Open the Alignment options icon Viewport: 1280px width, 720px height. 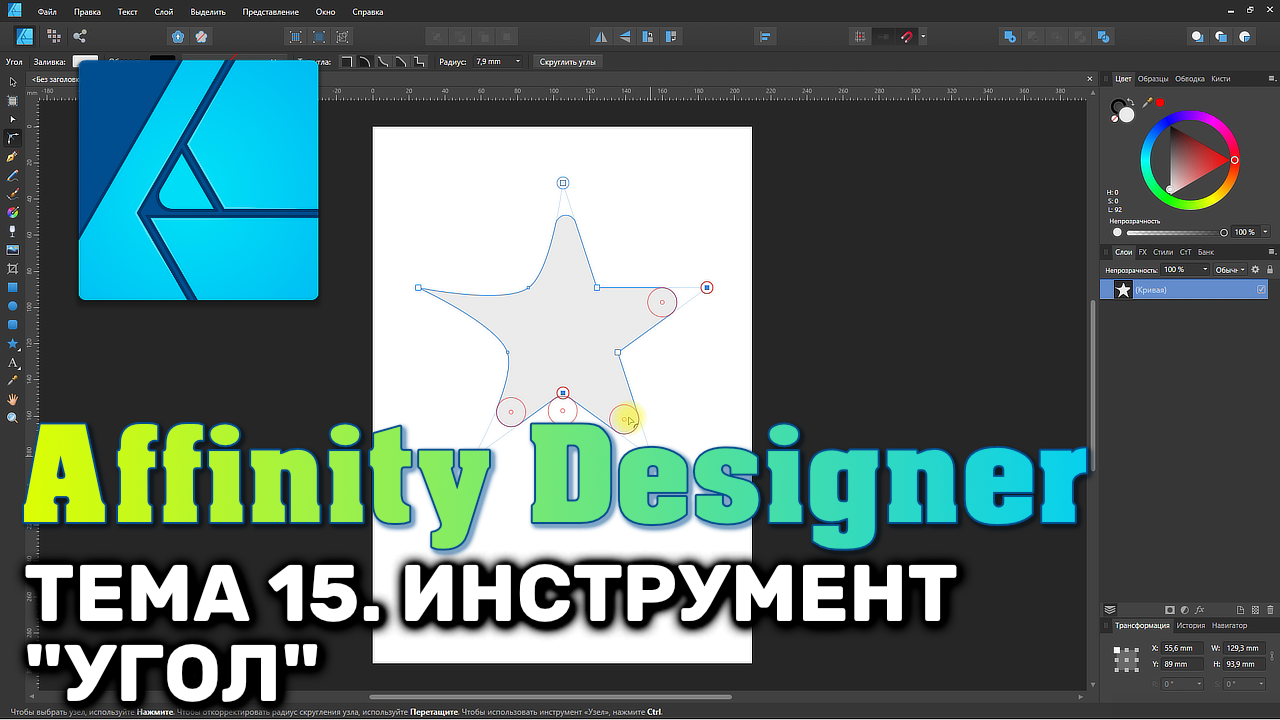(766, 37)
